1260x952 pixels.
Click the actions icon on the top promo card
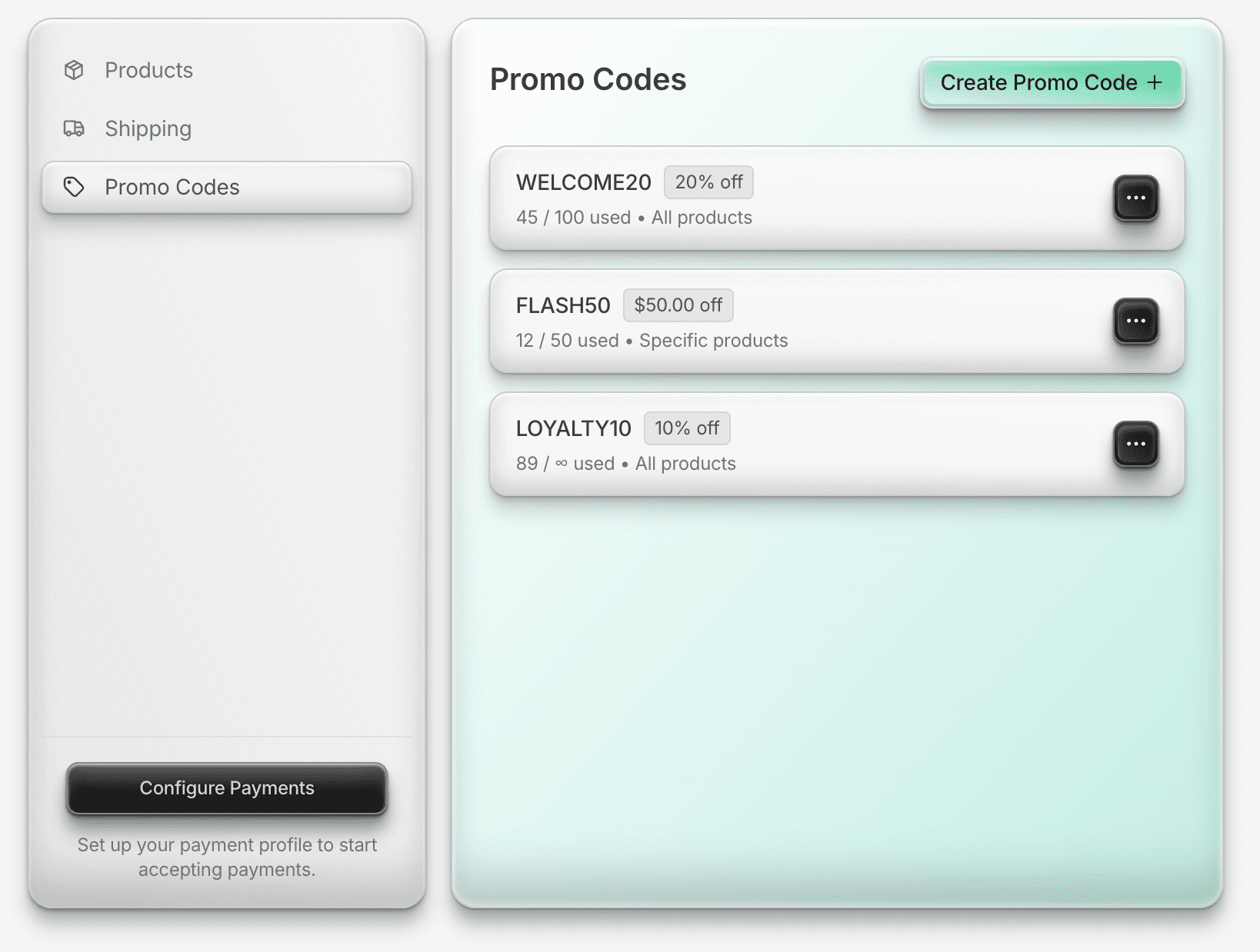[1136, 198]
